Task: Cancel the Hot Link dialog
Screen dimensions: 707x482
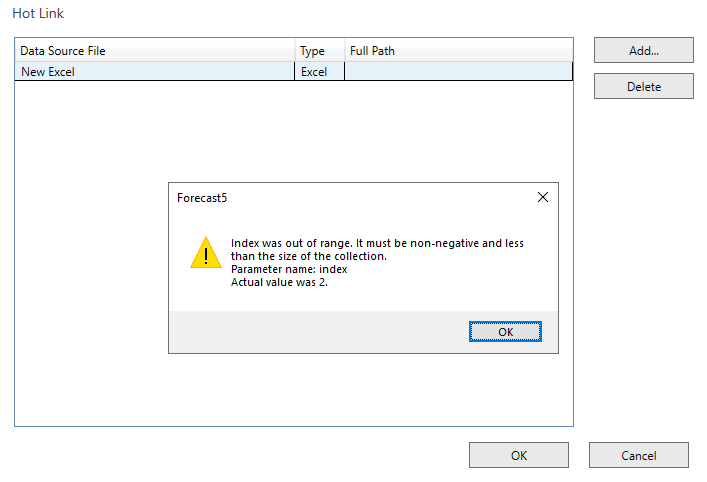Action: (638, 455)
